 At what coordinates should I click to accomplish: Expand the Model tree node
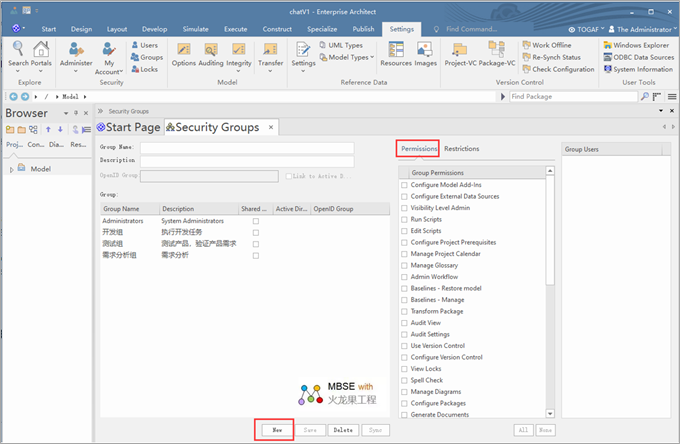(12, 170)
